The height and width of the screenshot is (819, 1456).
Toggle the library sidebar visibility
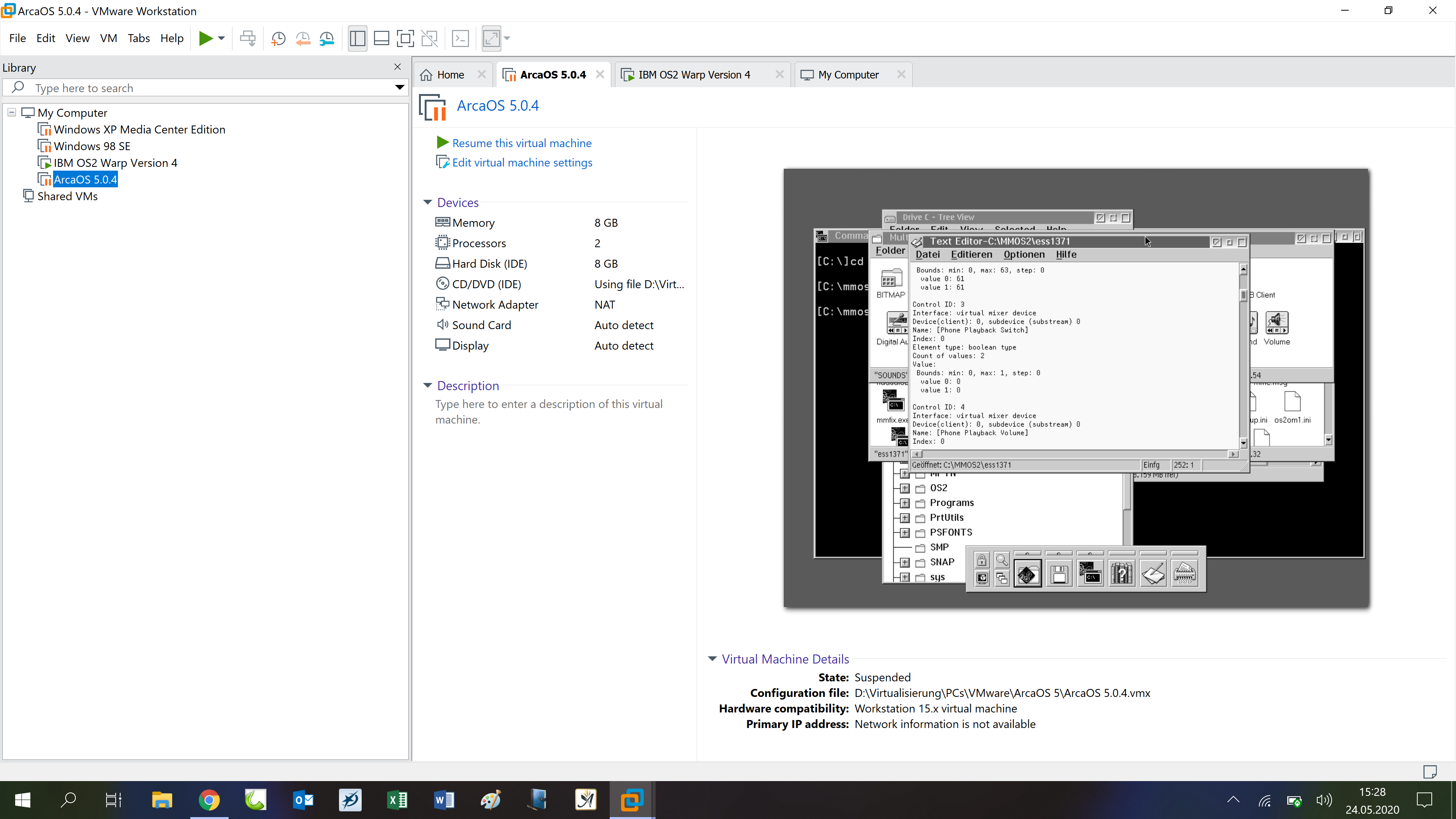coord(357,38)
